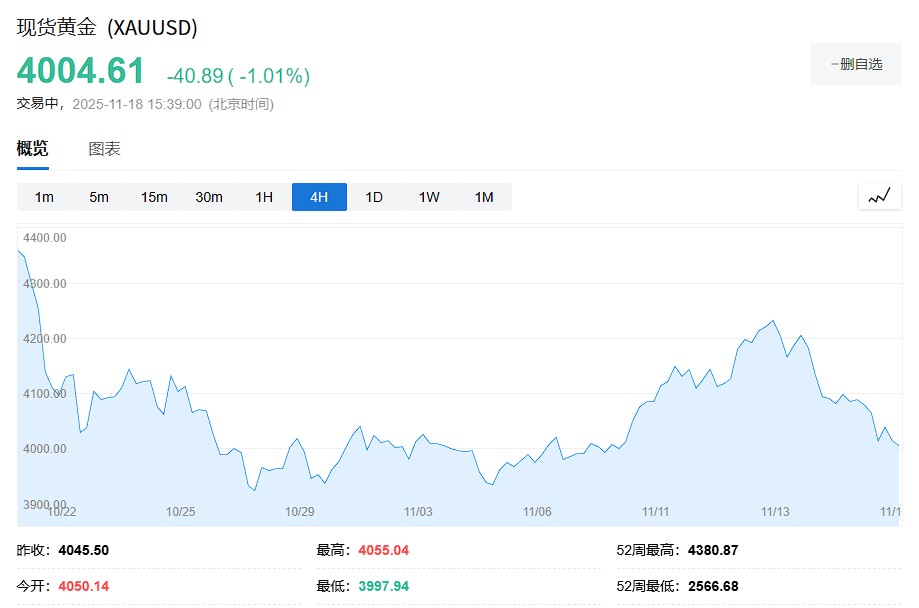Set chart interval to 15m
Viewport: 919px width, 608px height.
coord(154,197)
